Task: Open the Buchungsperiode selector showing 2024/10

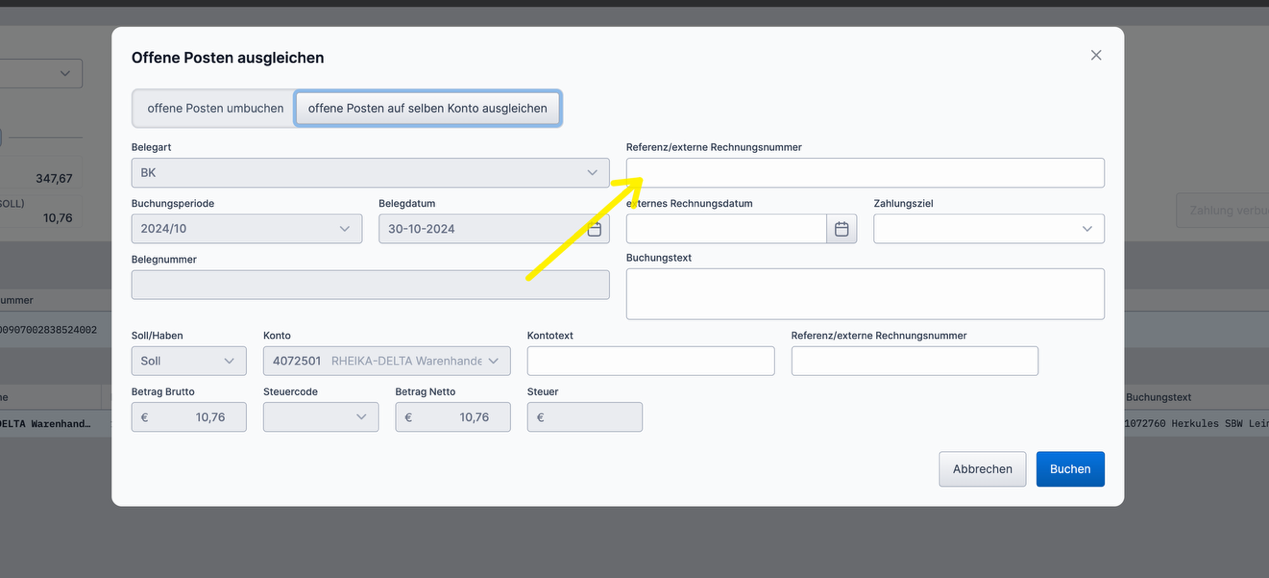Action: 246,228
